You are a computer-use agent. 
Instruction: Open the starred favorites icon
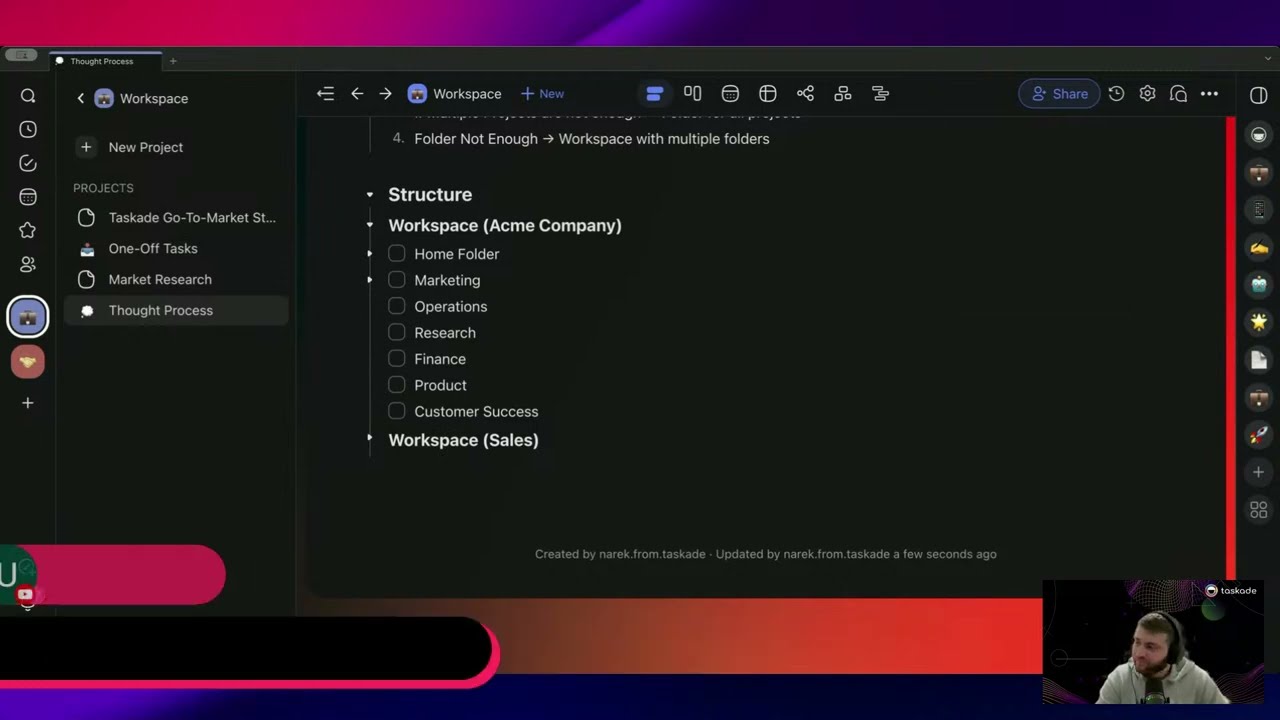[x=28, y=231]
